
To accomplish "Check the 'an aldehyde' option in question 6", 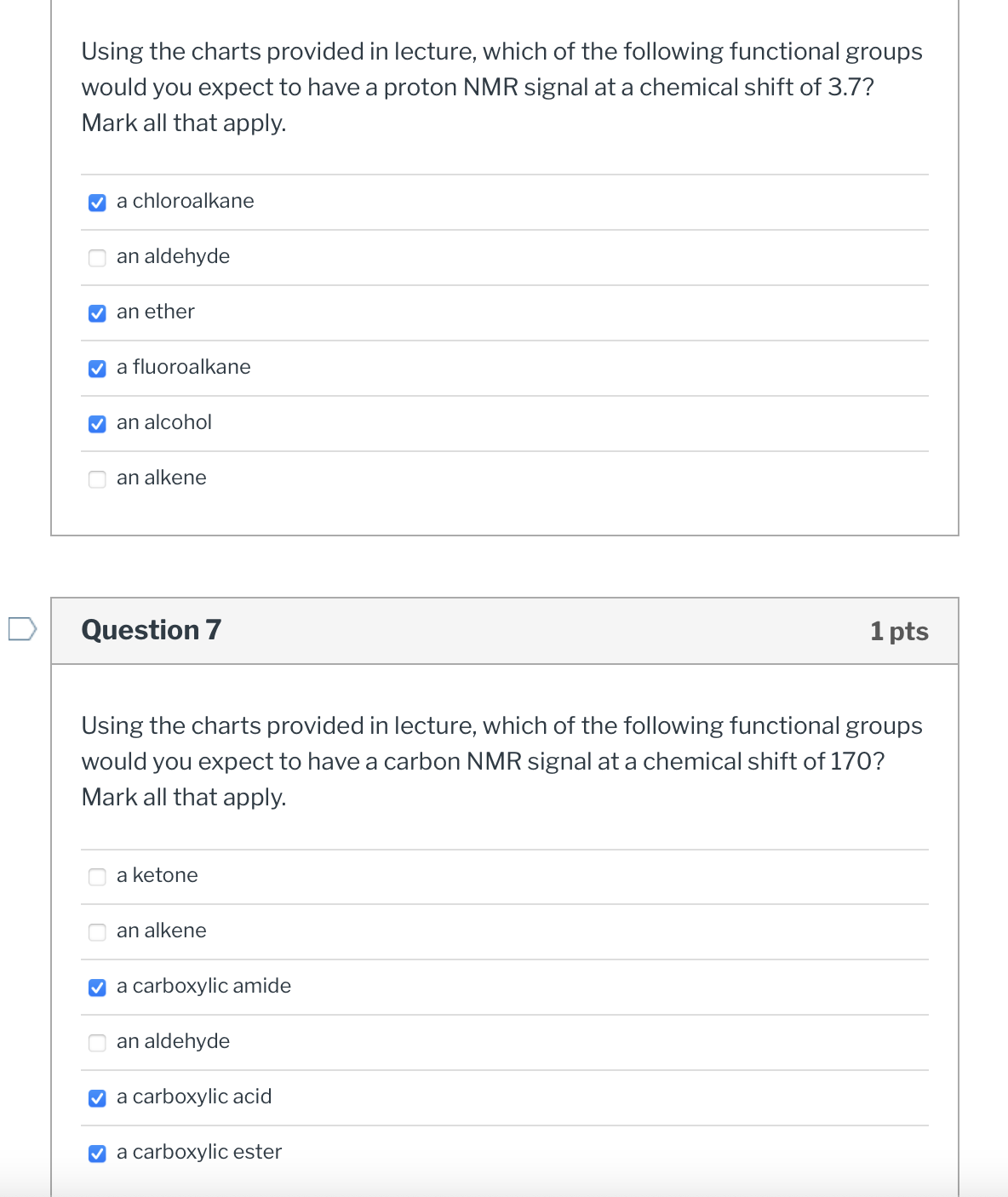I will (x=97, y=258).
